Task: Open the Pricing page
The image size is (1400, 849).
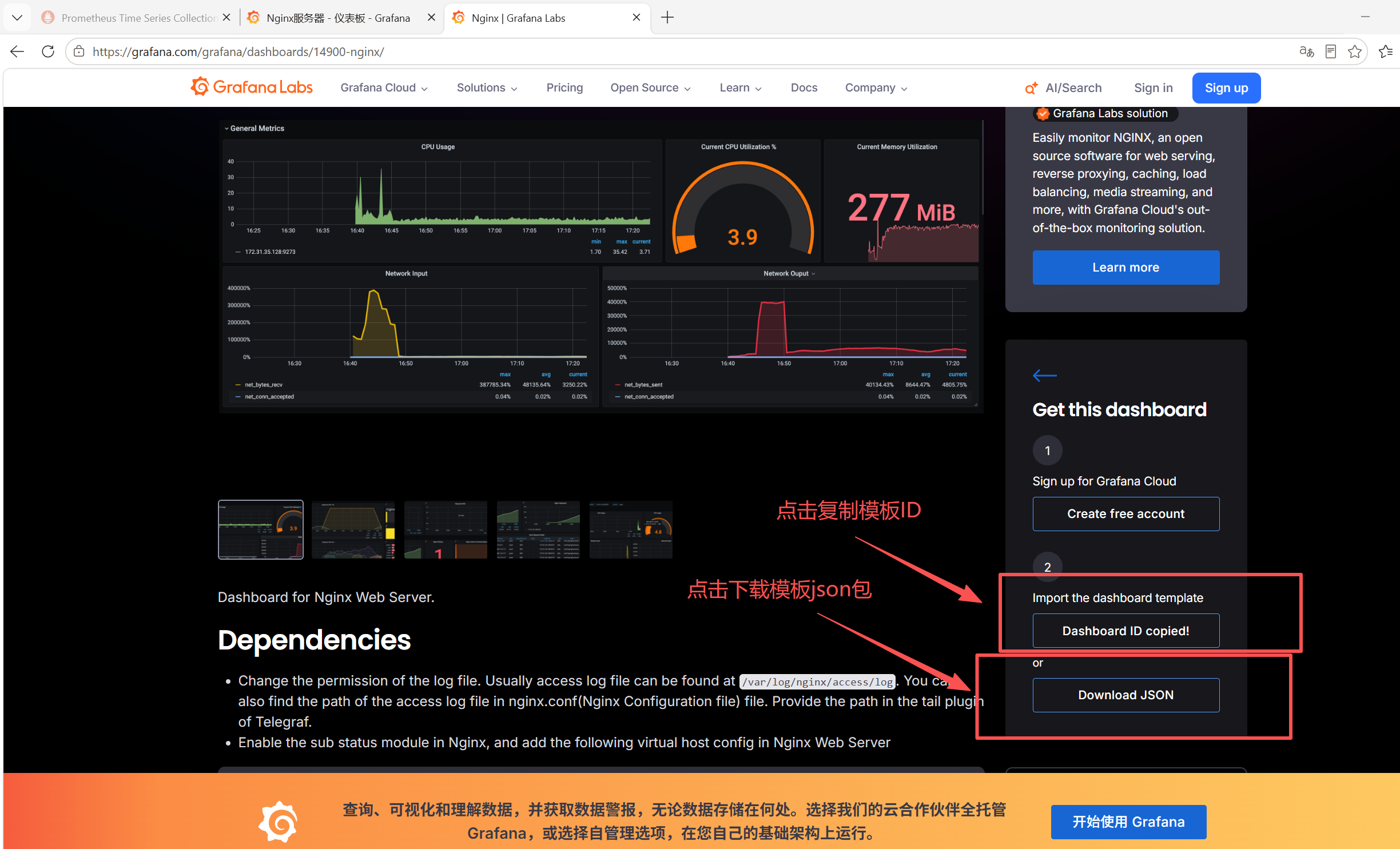Action: (x=564, y=88)
